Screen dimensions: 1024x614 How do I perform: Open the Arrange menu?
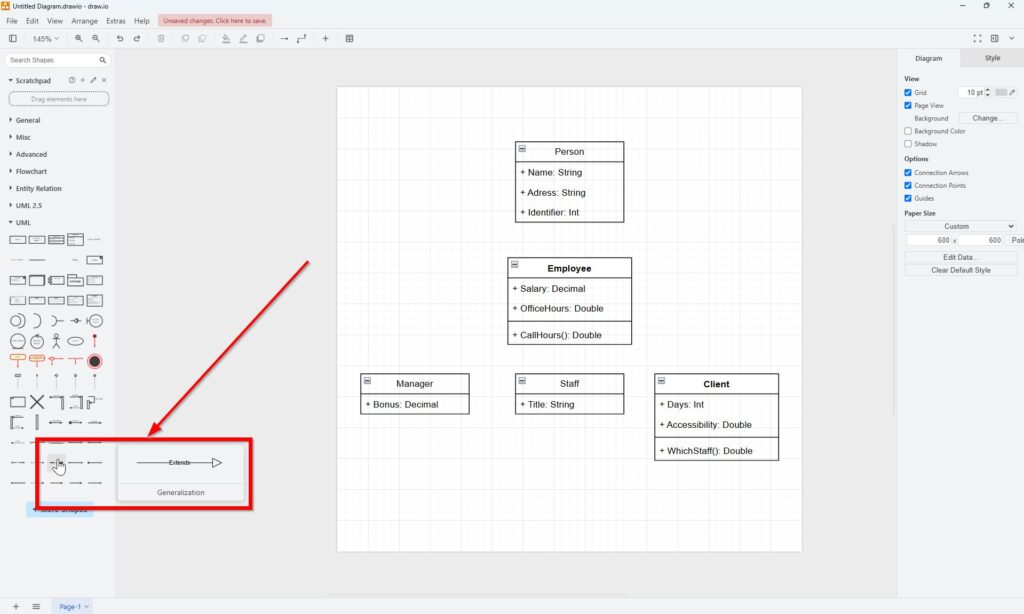tap(85, 20)
